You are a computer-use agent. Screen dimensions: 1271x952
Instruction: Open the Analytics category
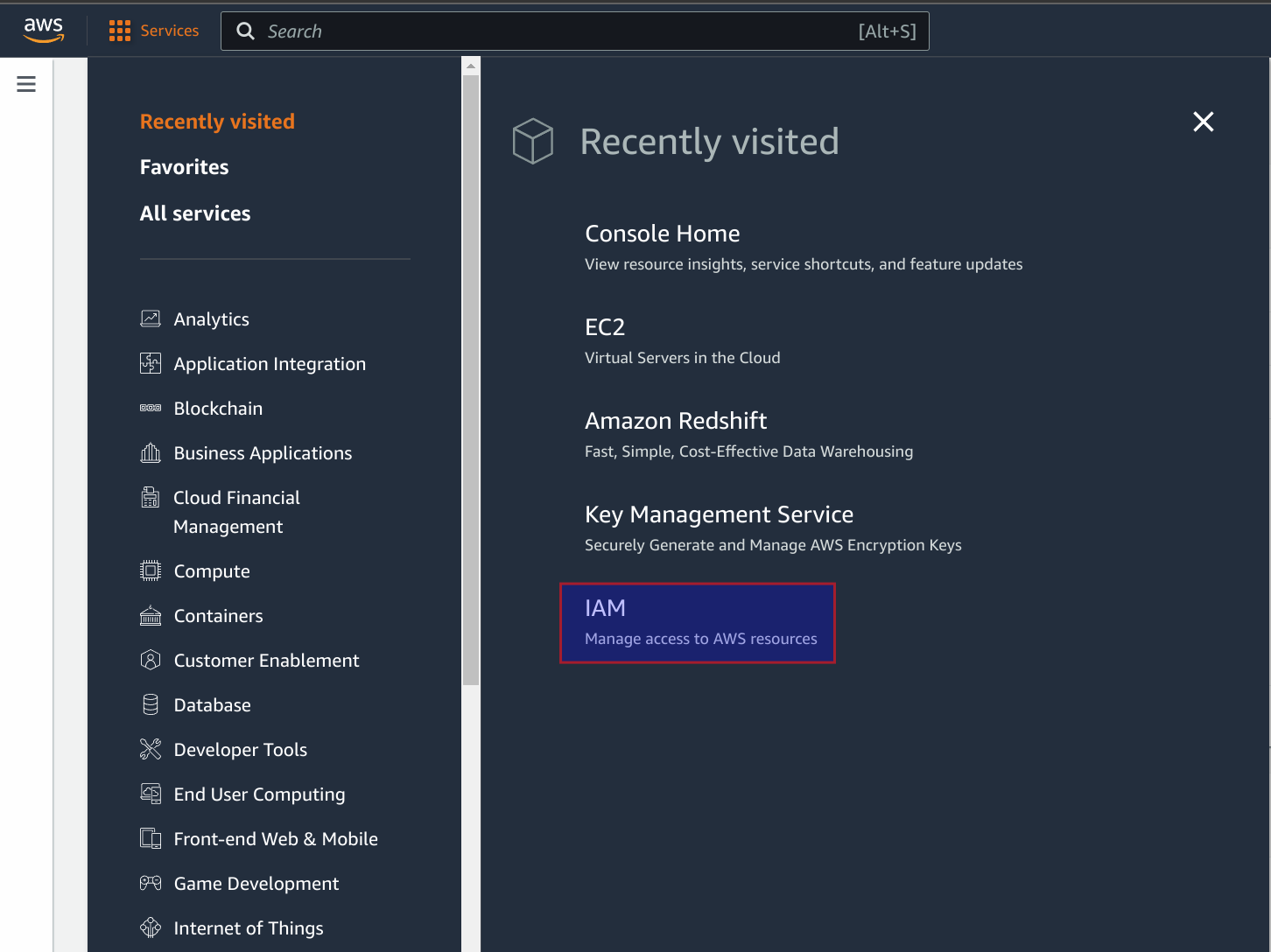point(211,319)
